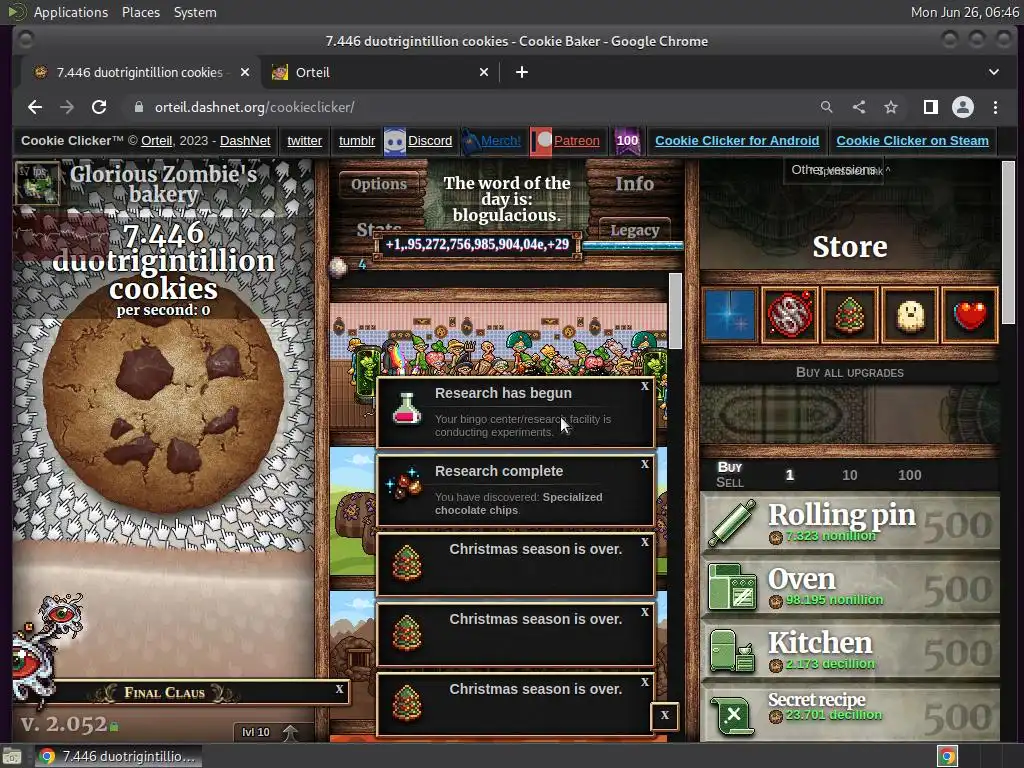Click the research potion flask icon
Viewport: 1024px width, 768px height.
tap(406, 409)
